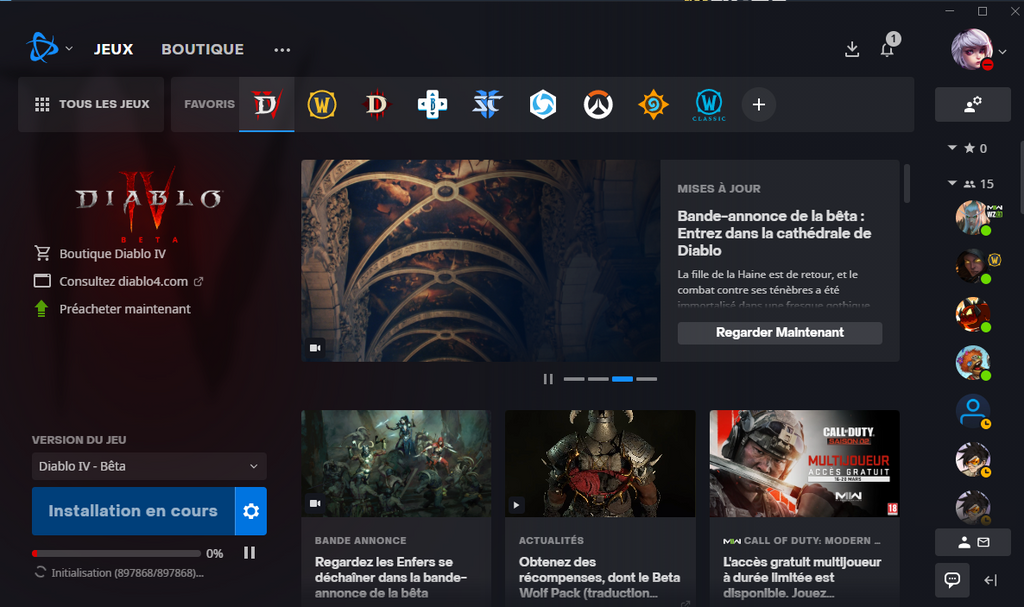
Task: Switch to the BOUTIQUE tab
Action: pos(202,49)
